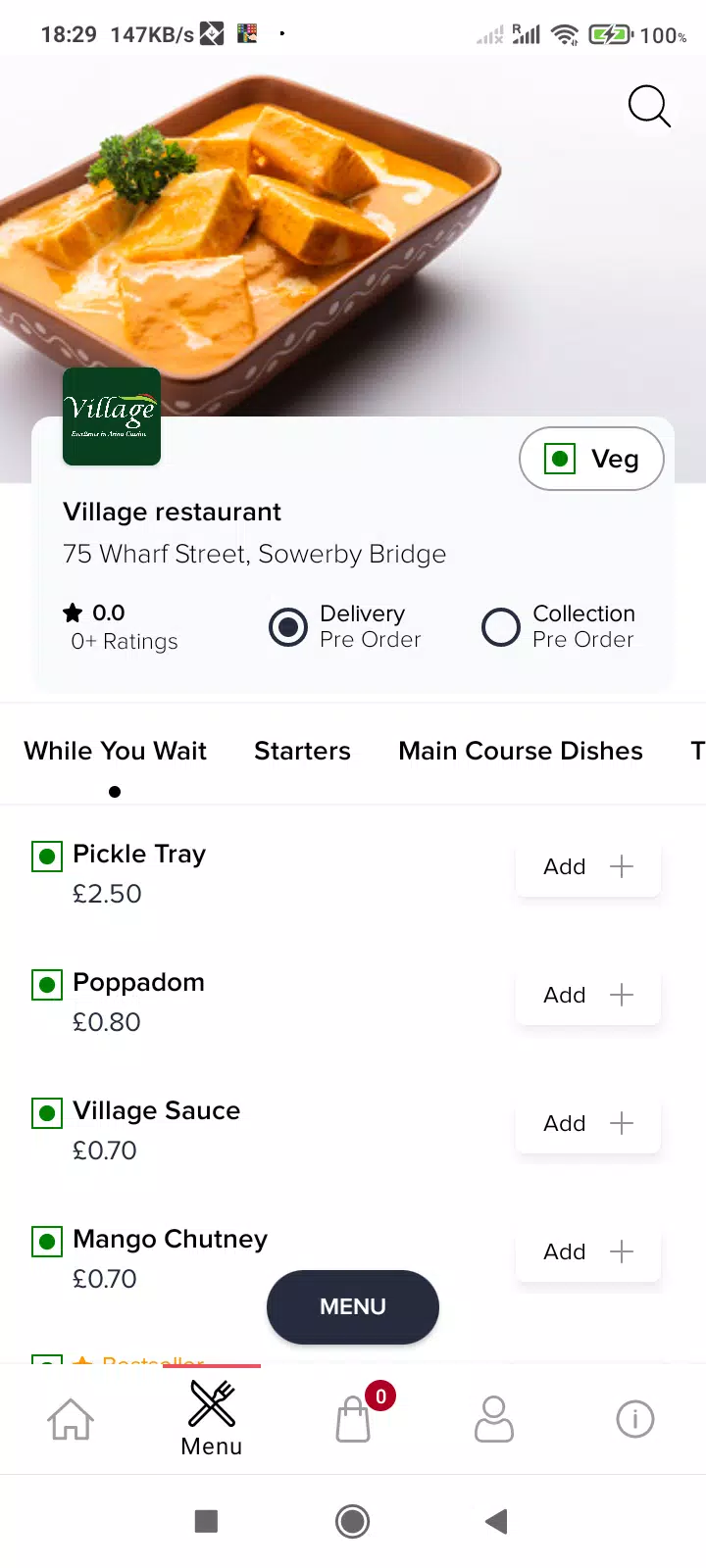Select While You Wait category

pos(115,751)
